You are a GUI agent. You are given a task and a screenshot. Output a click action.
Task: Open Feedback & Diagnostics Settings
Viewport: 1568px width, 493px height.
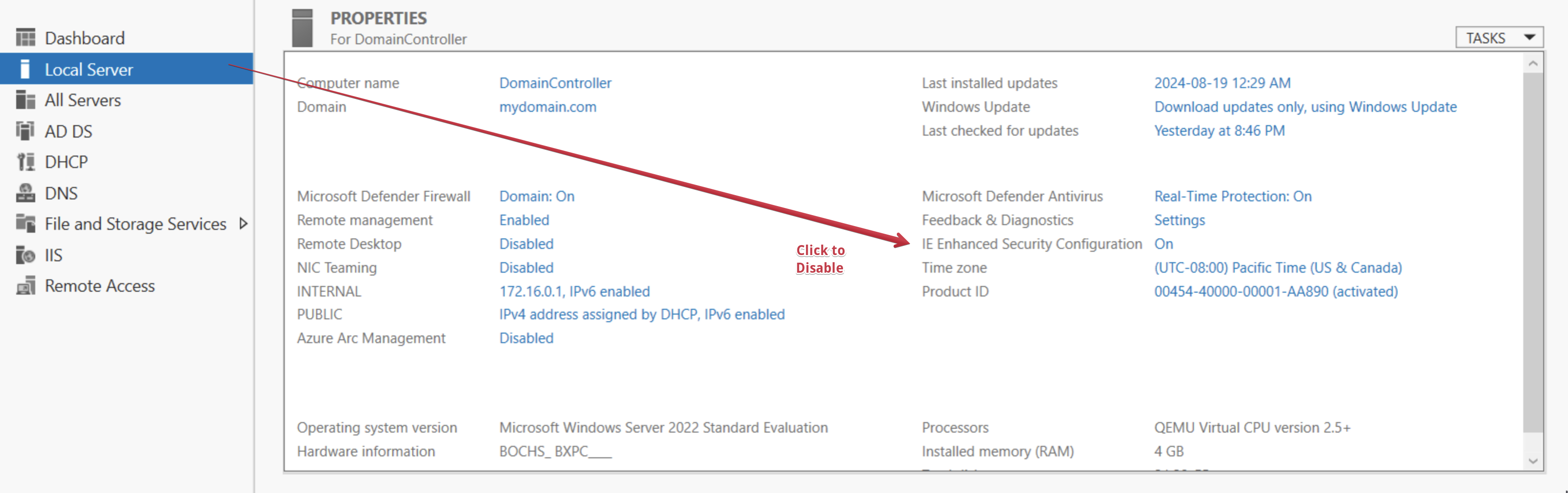[1179, 220]
